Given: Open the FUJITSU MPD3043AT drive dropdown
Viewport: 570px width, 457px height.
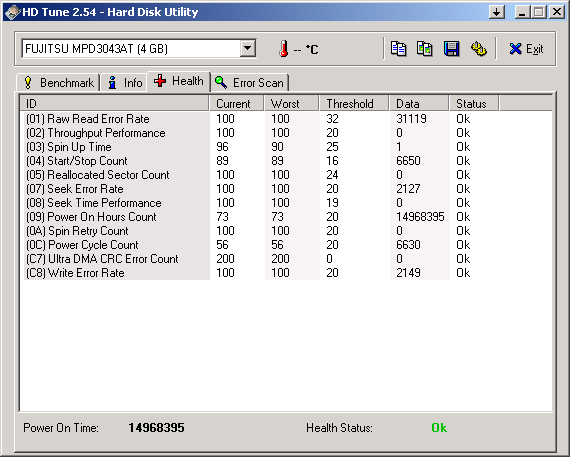Looking at the screenshot, I should 248,48.
